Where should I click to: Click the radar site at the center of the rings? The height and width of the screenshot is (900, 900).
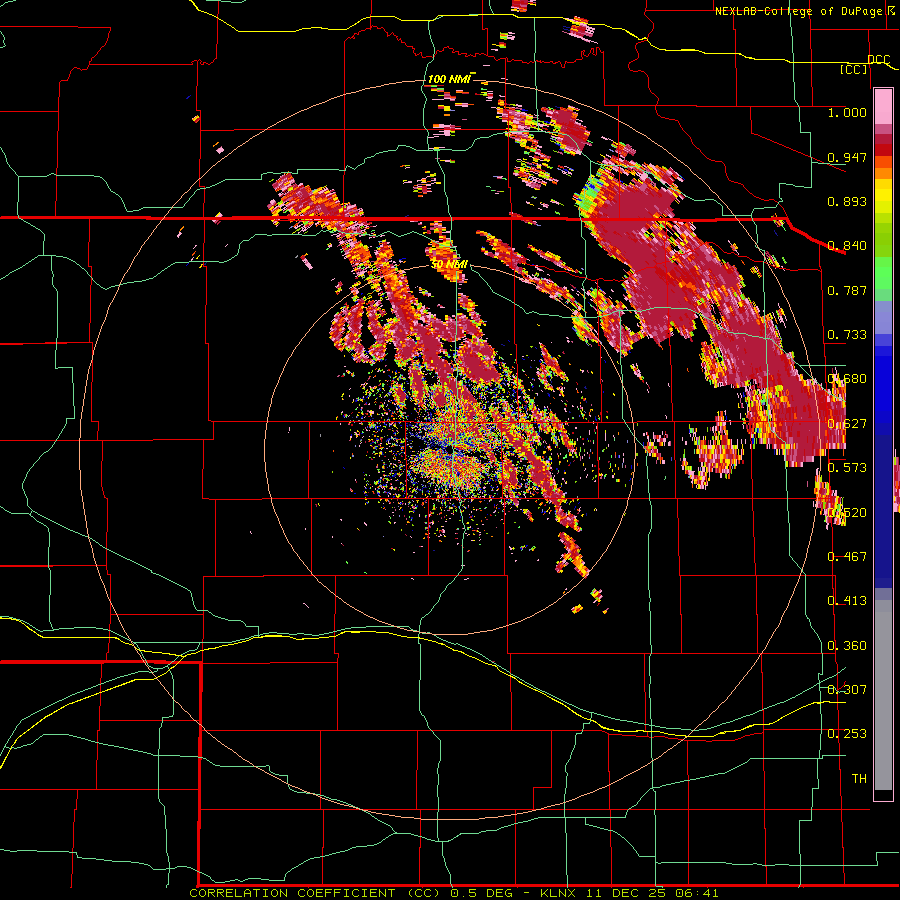[x=452, y=449]
